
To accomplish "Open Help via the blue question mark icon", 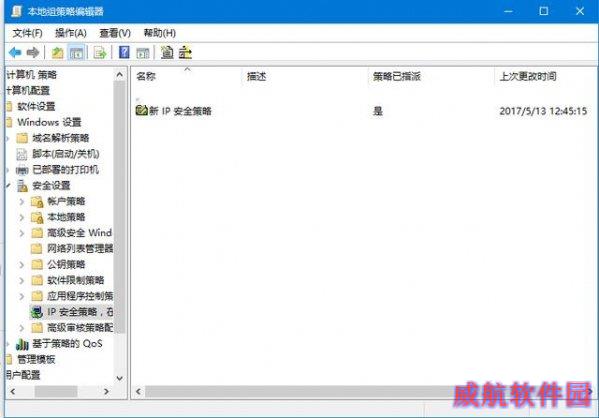I will 124,52.
